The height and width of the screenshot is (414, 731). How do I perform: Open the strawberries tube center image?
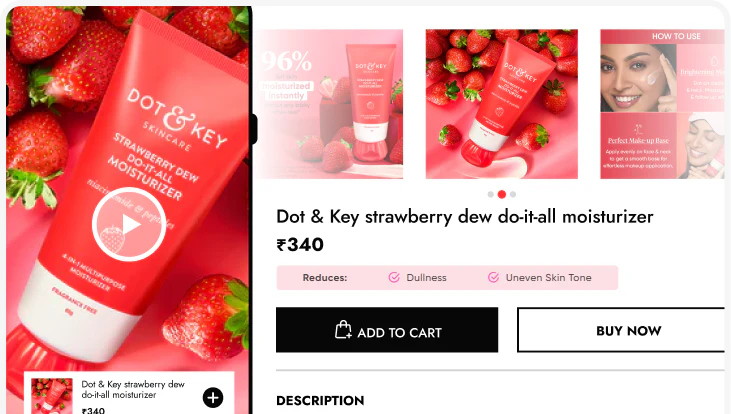click(x=502, y=104)
